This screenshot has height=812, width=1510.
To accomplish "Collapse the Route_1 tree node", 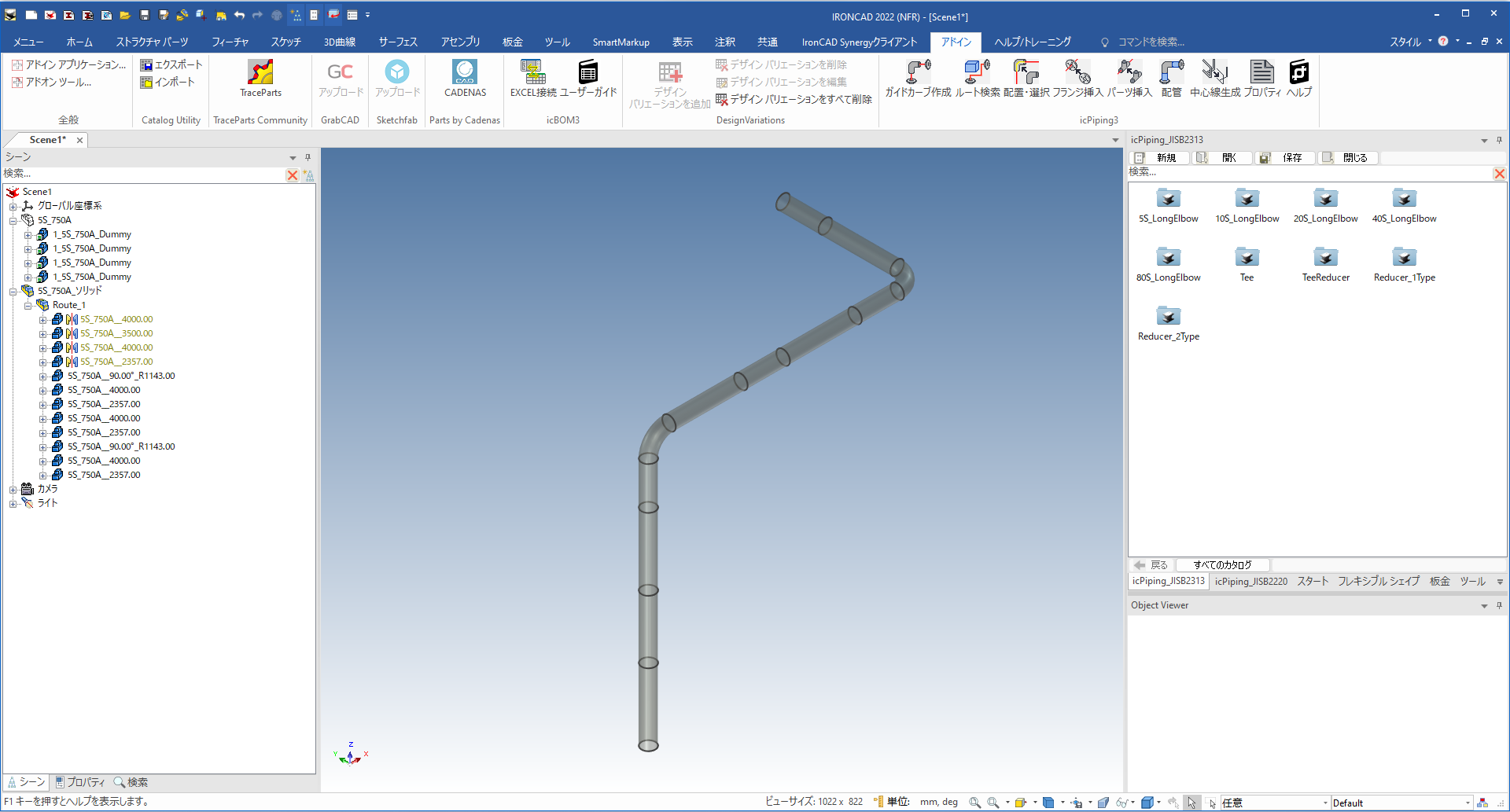I will pyautogui.click(x=28, y=306).
